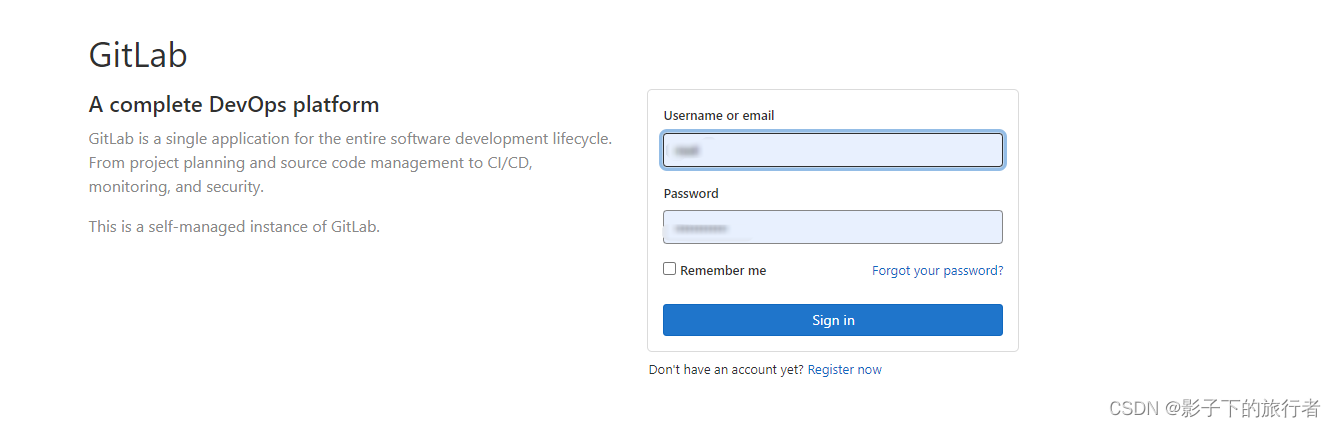
Task: Click the masked password value in the field
Action: click(700, 229)
